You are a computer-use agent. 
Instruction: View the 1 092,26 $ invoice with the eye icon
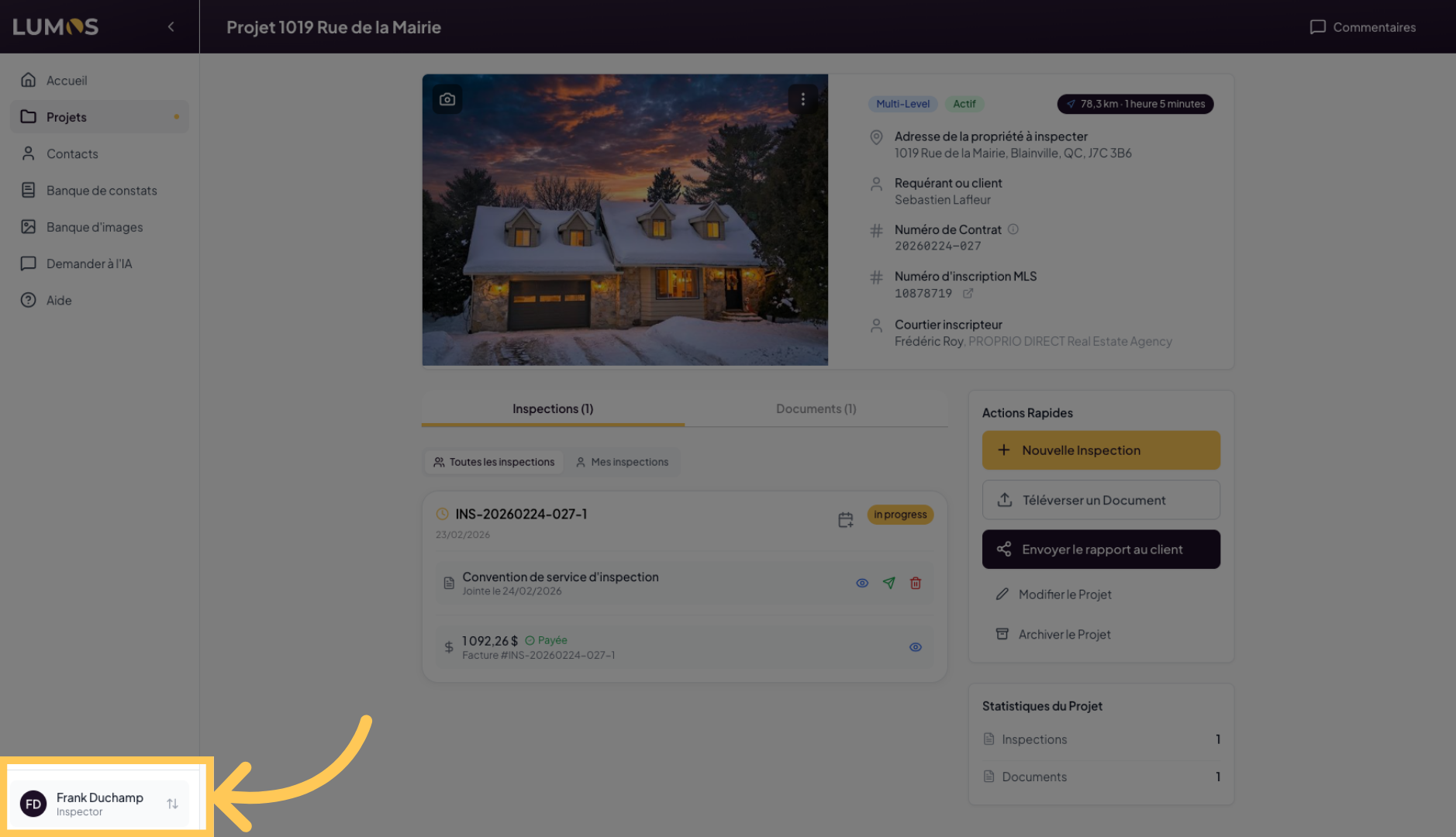[916, 647]
